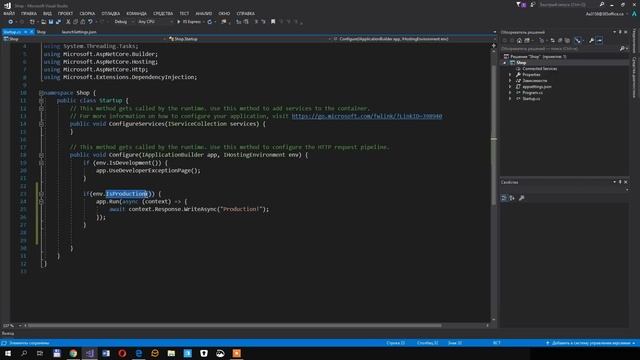Viewport: 640px width, 360px height.
Task: Open the КОМАНДА menu
Action: 136,13
